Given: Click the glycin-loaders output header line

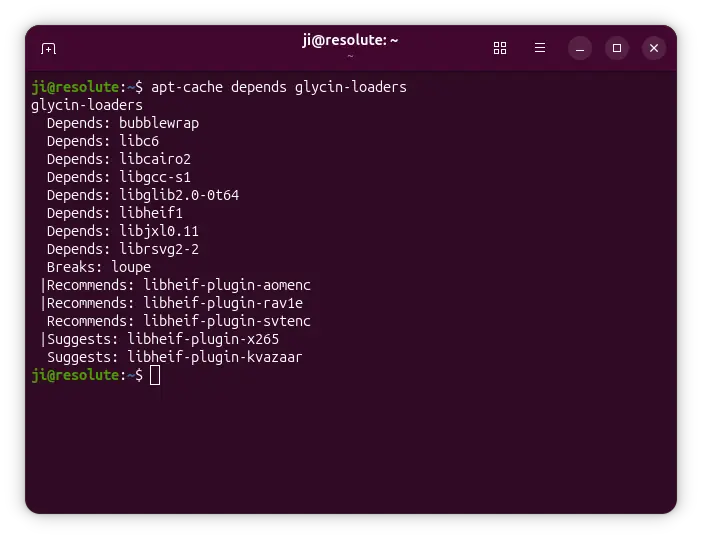Looking at the screenshot, I should [87, 105].
